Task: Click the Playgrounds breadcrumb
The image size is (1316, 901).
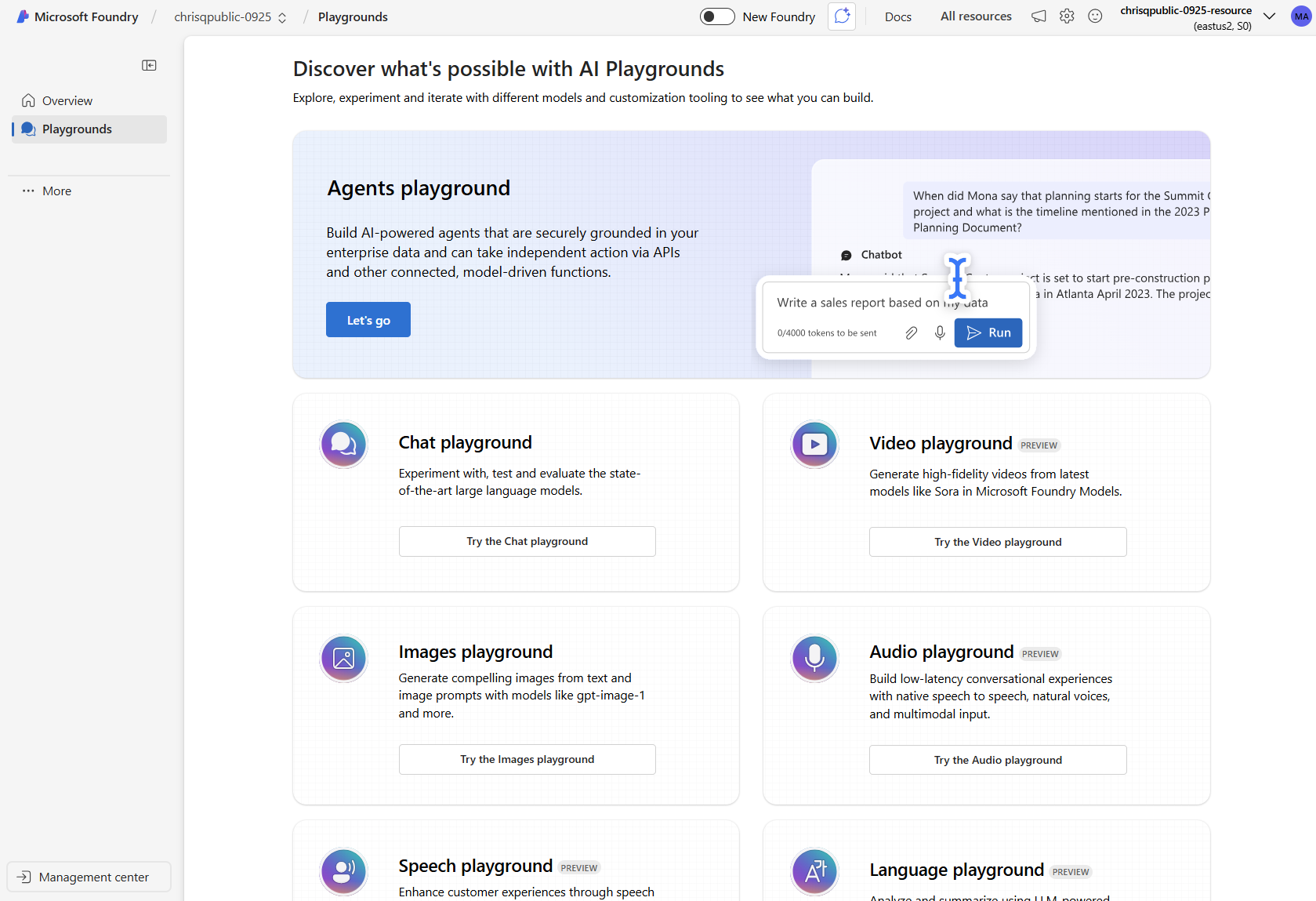Action: pos(353,16)
